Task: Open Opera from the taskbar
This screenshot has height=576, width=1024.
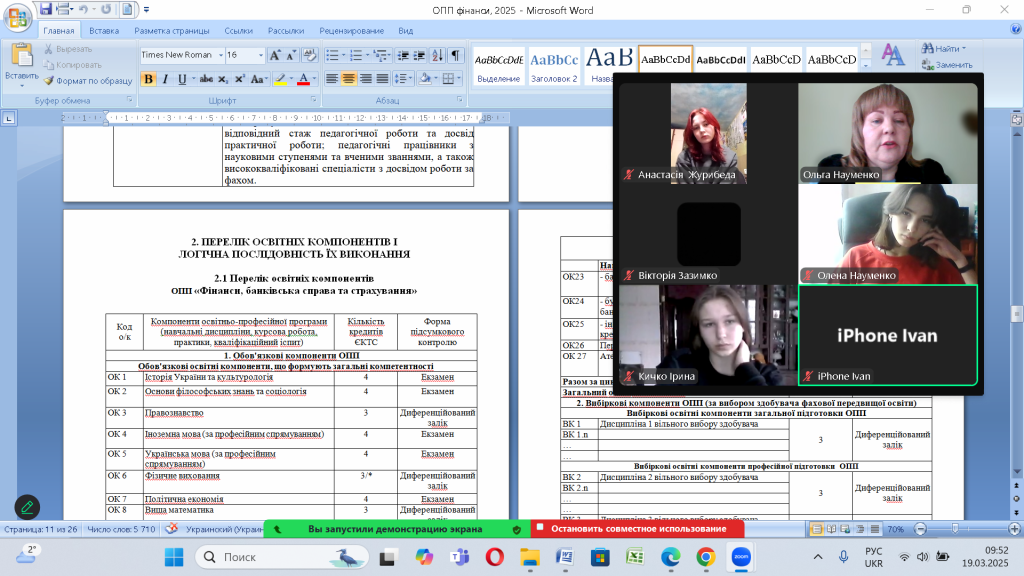Action: tap(495, 557)
